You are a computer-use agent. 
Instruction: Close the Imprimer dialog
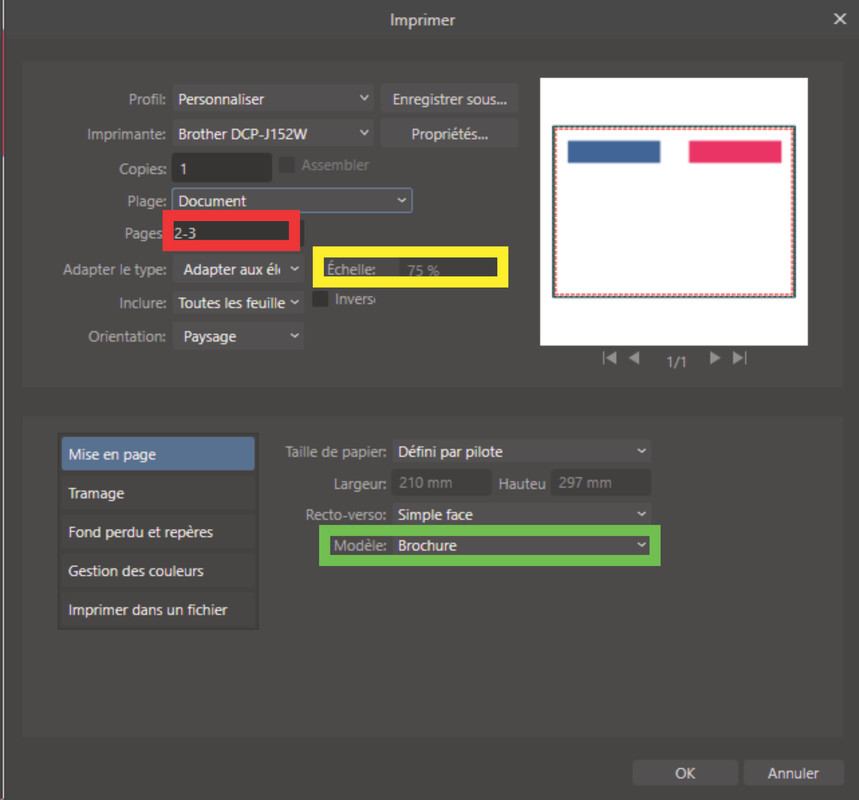point(839,19)
